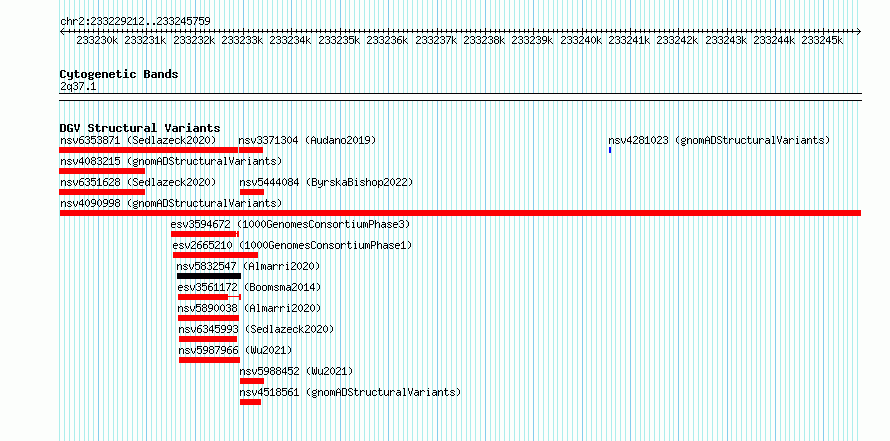Viewport: 890px width, 441px height.
Task: Select esv3561172 Boomsma2014 label
Action: pyautogui.click(x=249, y=287)
